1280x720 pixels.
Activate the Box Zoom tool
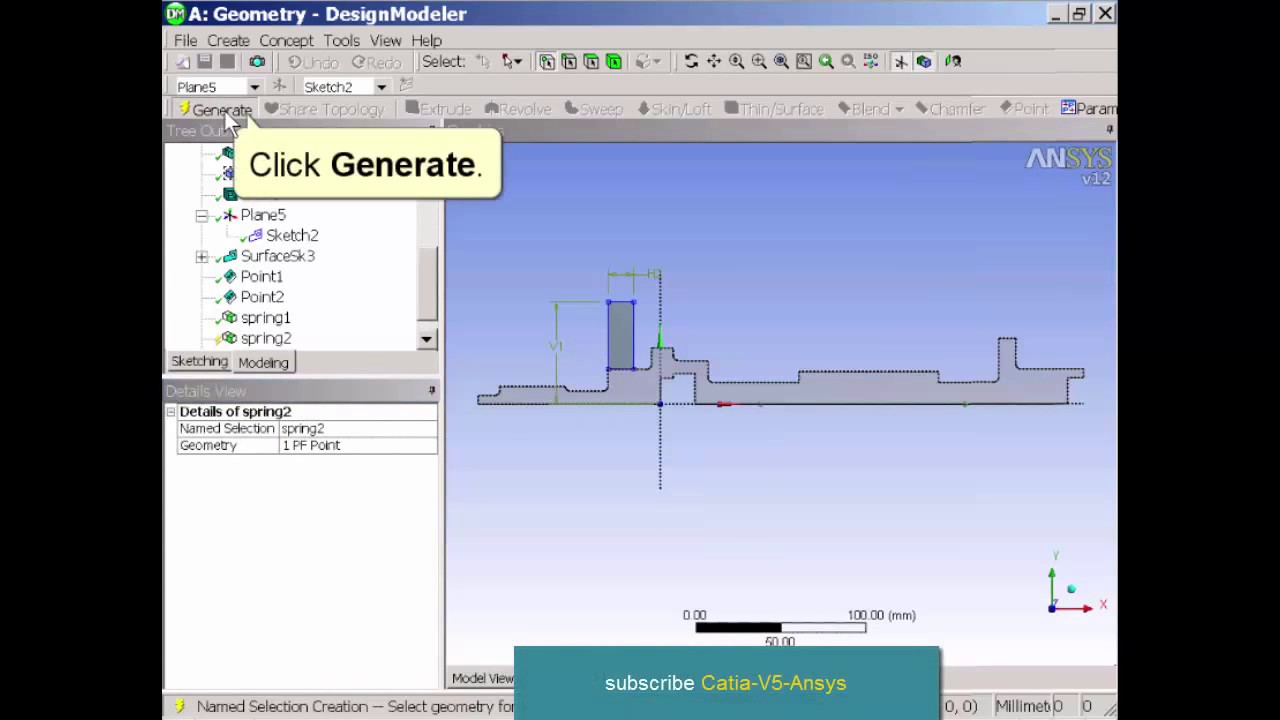(x=759, y=62)
